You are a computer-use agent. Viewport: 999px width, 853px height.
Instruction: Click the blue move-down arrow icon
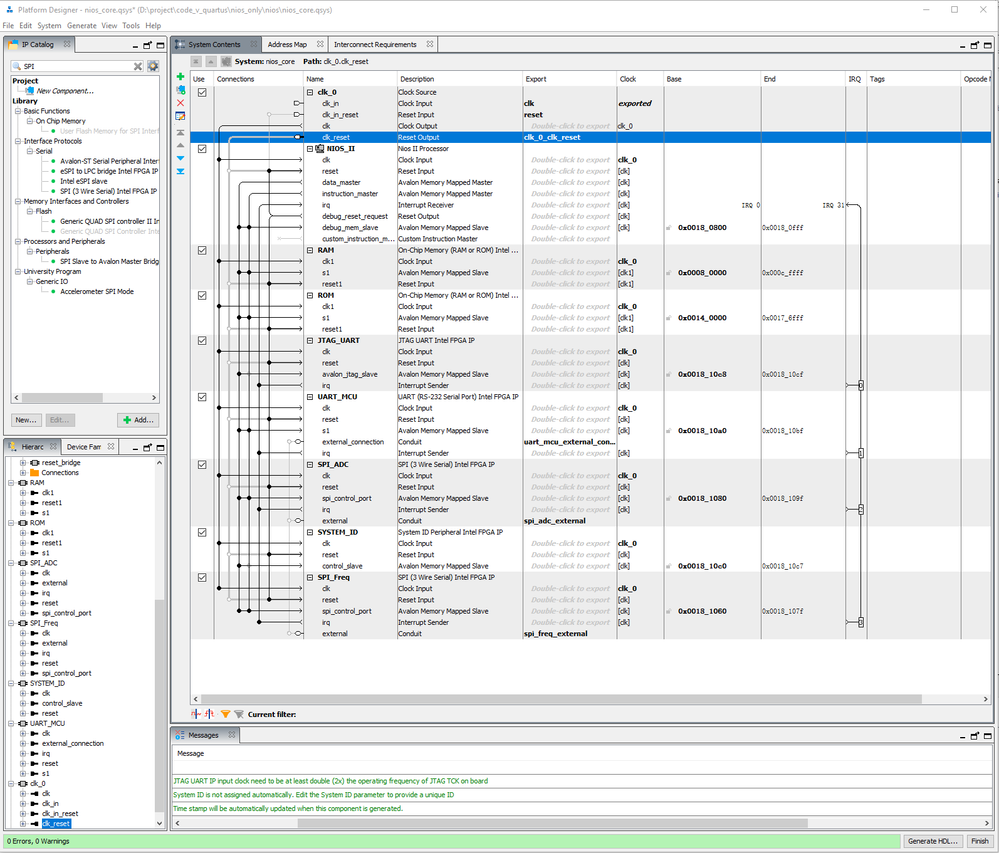180,158
